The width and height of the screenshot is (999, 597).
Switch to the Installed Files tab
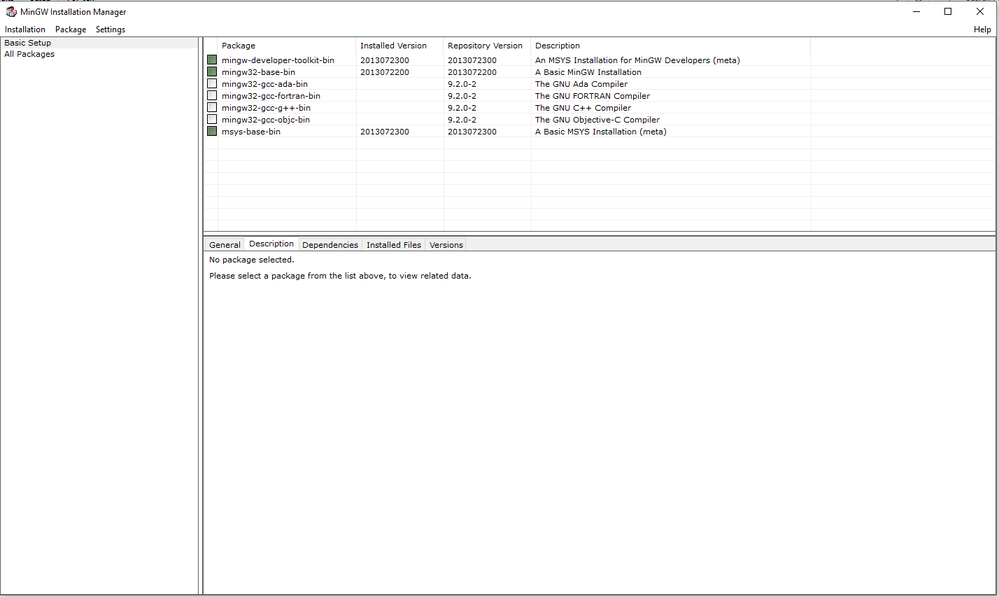(x=394, y=245)
